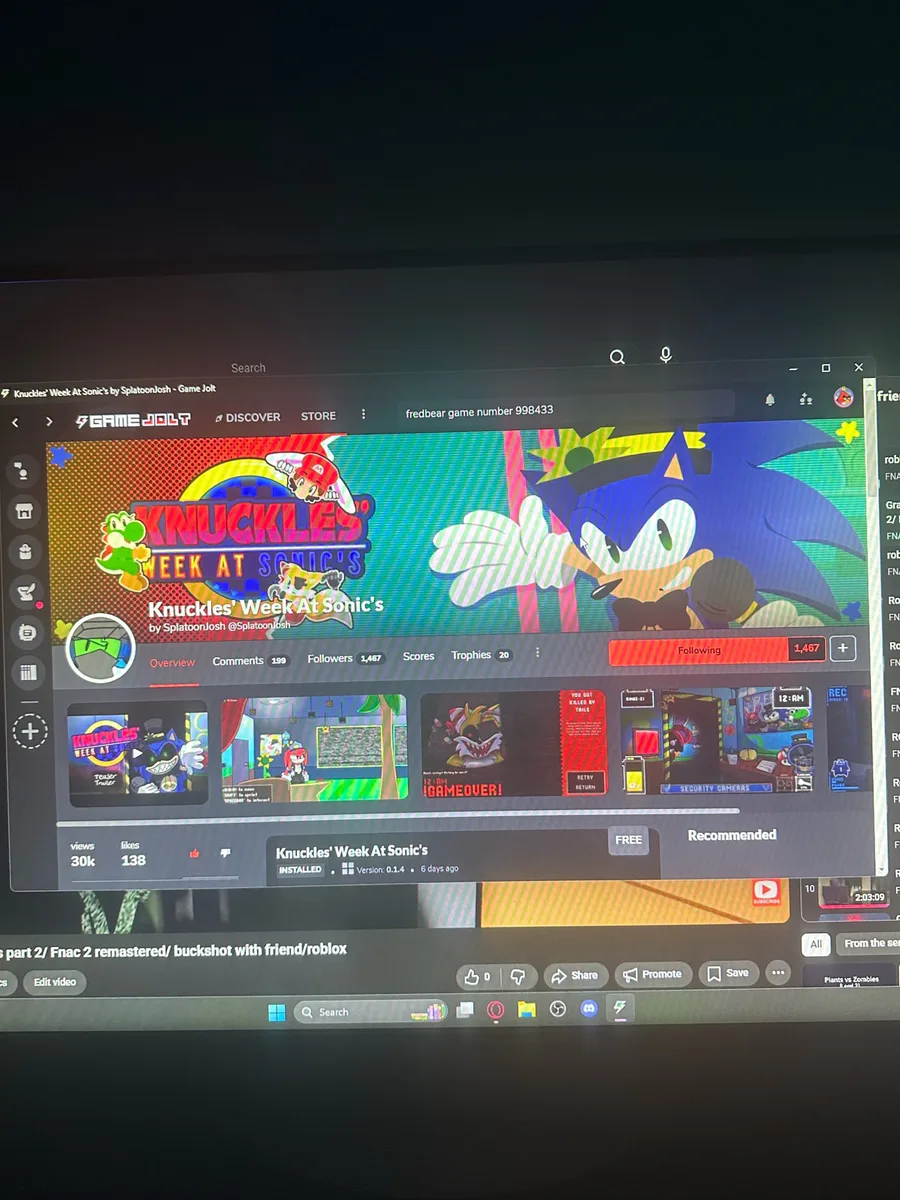Click the media carousel horizontal scrollbar
900x1200 pixels.
(400, 816)
